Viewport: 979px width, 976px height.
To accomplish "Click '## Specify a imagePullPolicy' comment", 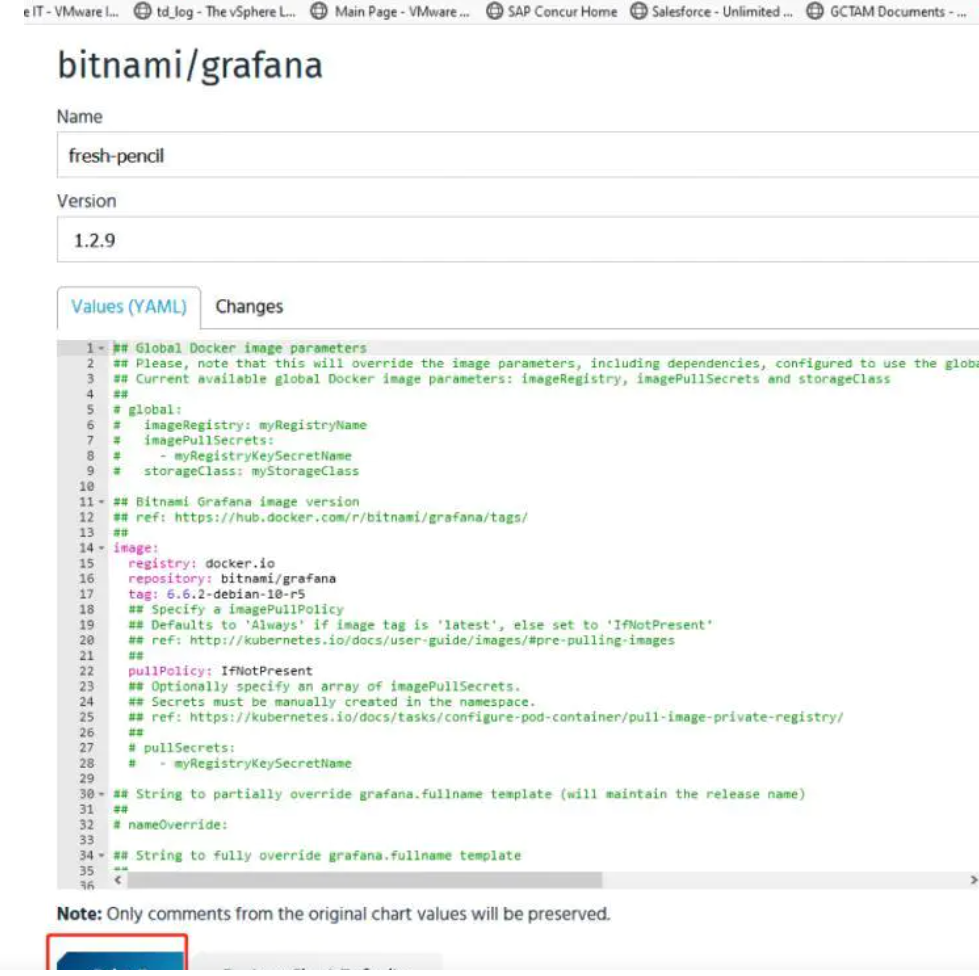I will click(x=236, y=609).
